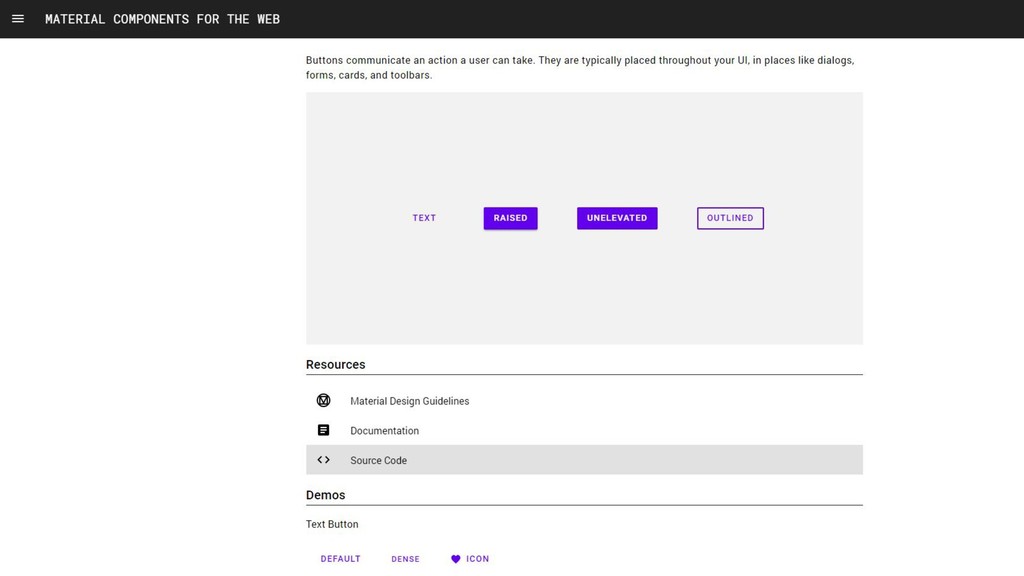Viewport: 1024px width, 576px height.
Task: Open the Source Code resource link
Action: pos(584,460)
